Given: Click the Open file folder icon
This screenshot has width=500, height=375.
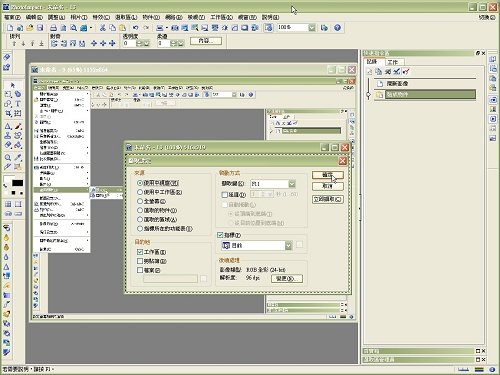Looking at the screenshot, I should pyautogui.click(x=30, y=28).
